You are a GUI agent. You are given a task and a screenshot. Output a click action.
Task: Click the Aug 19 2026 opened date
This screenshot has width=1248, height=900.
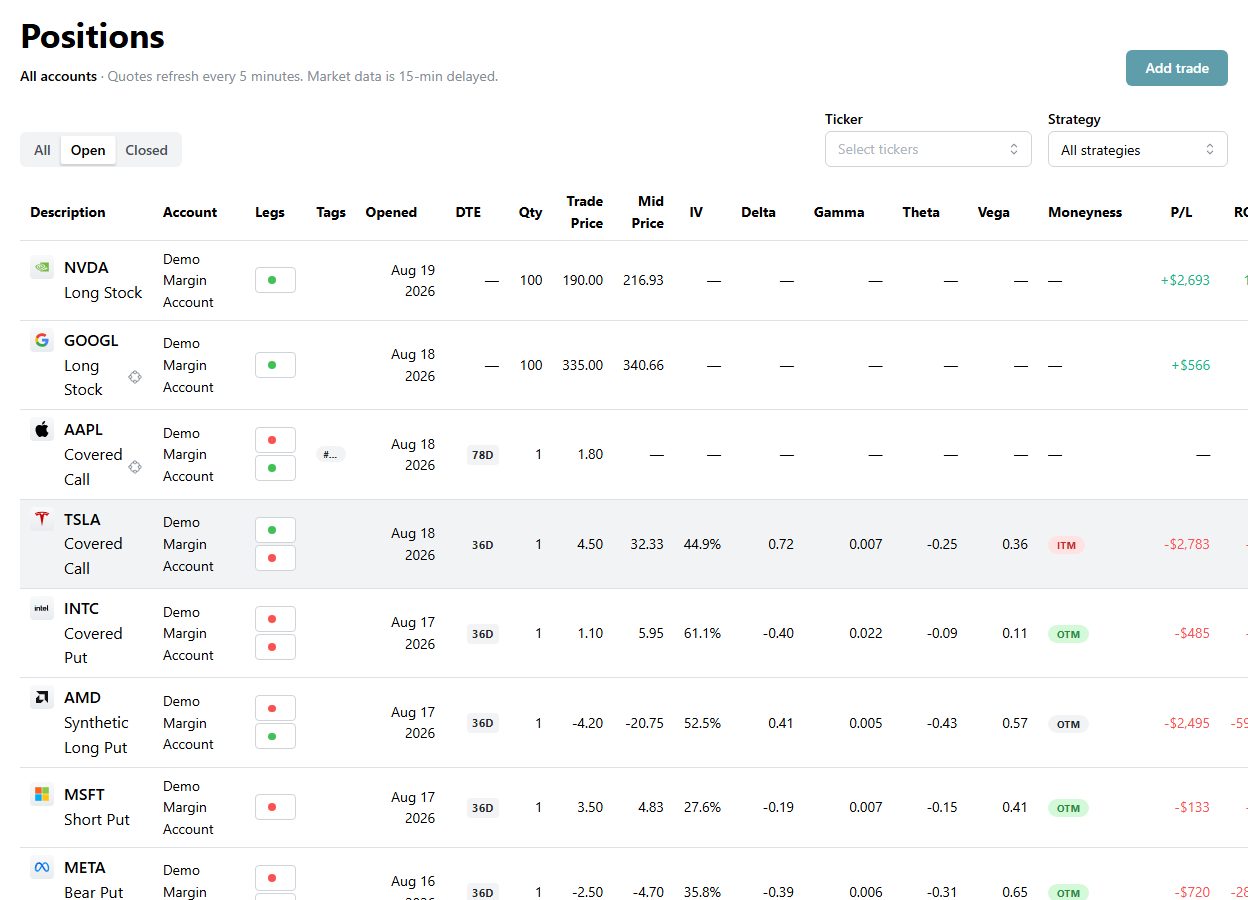click(413, 281)
